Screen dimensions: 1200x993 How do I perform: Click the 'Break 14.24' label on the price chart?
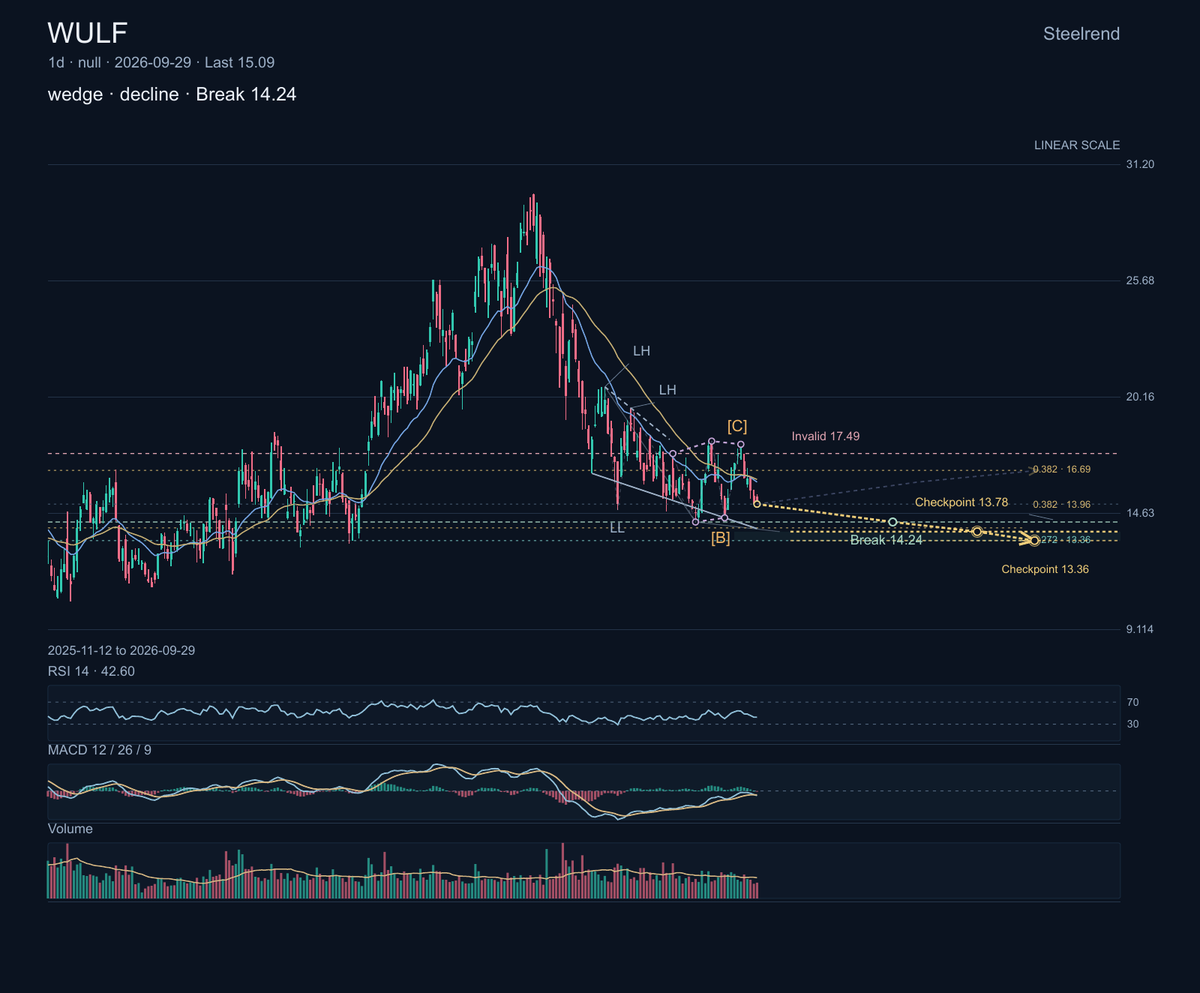886,540
